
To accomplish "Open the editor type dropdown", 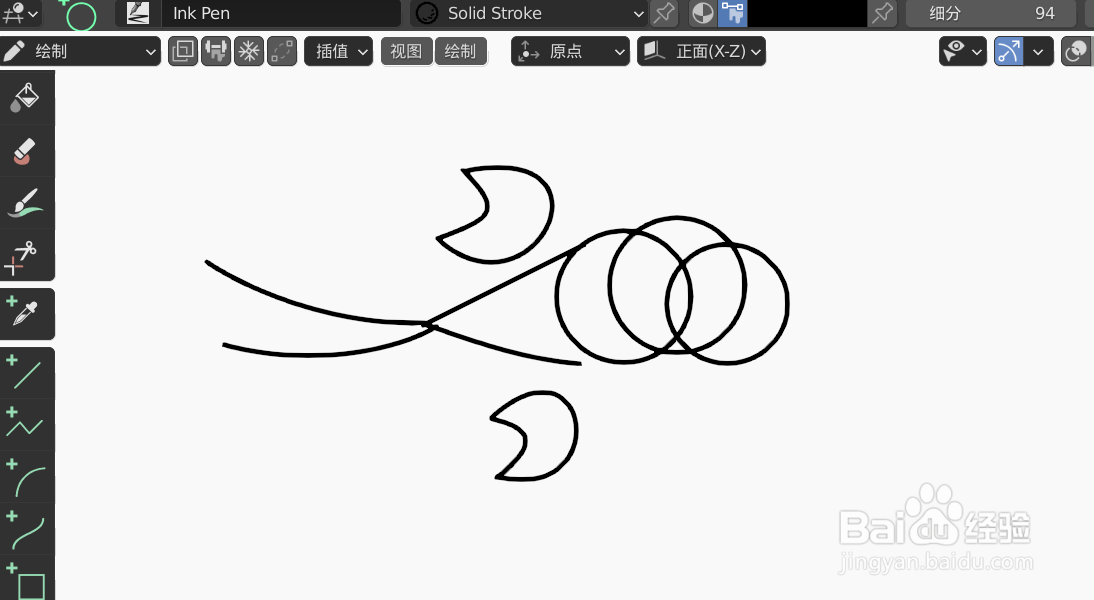I will pos(20,13).
